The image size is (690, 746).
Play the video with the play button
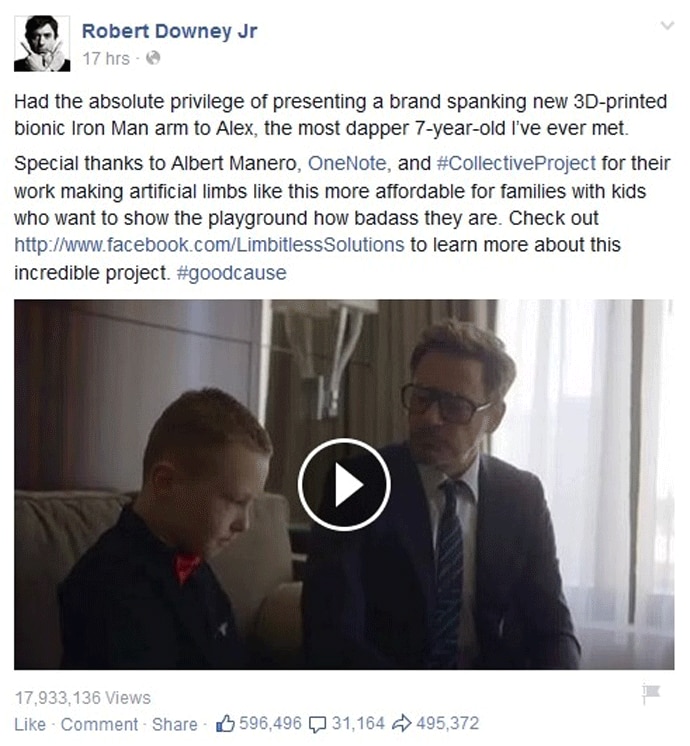pos(345,485)
